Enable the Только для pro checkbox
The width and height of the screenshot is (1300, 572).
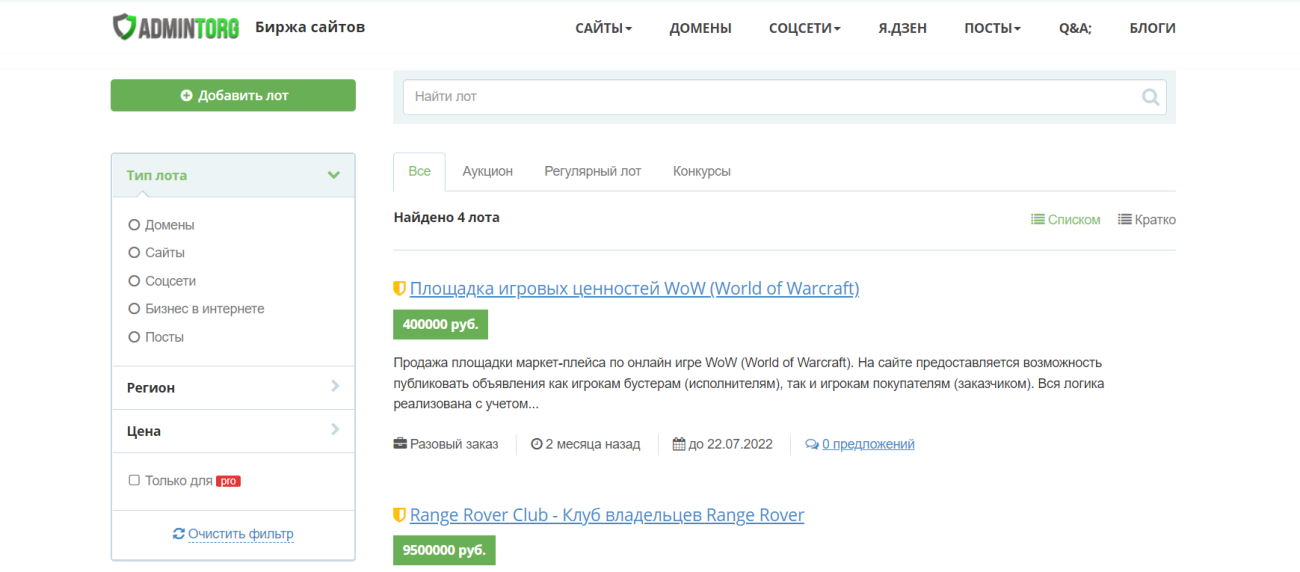(134, 481)
